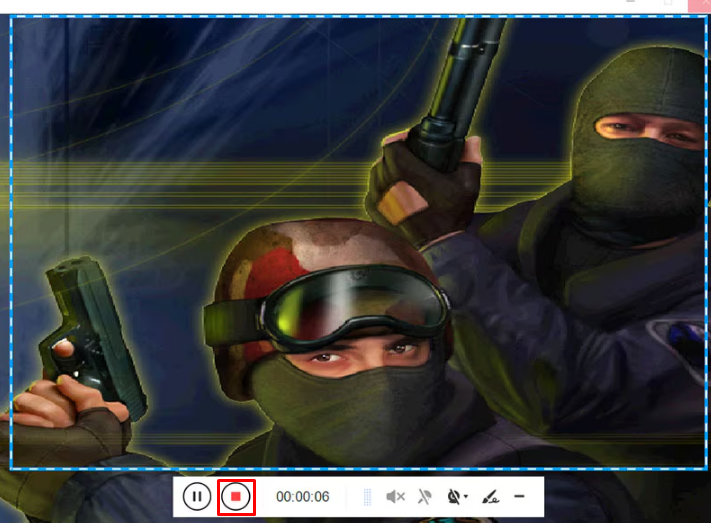Stop the recording with the red square button
The width and height of the screenshot is (711, 523).
click(236, 497)
